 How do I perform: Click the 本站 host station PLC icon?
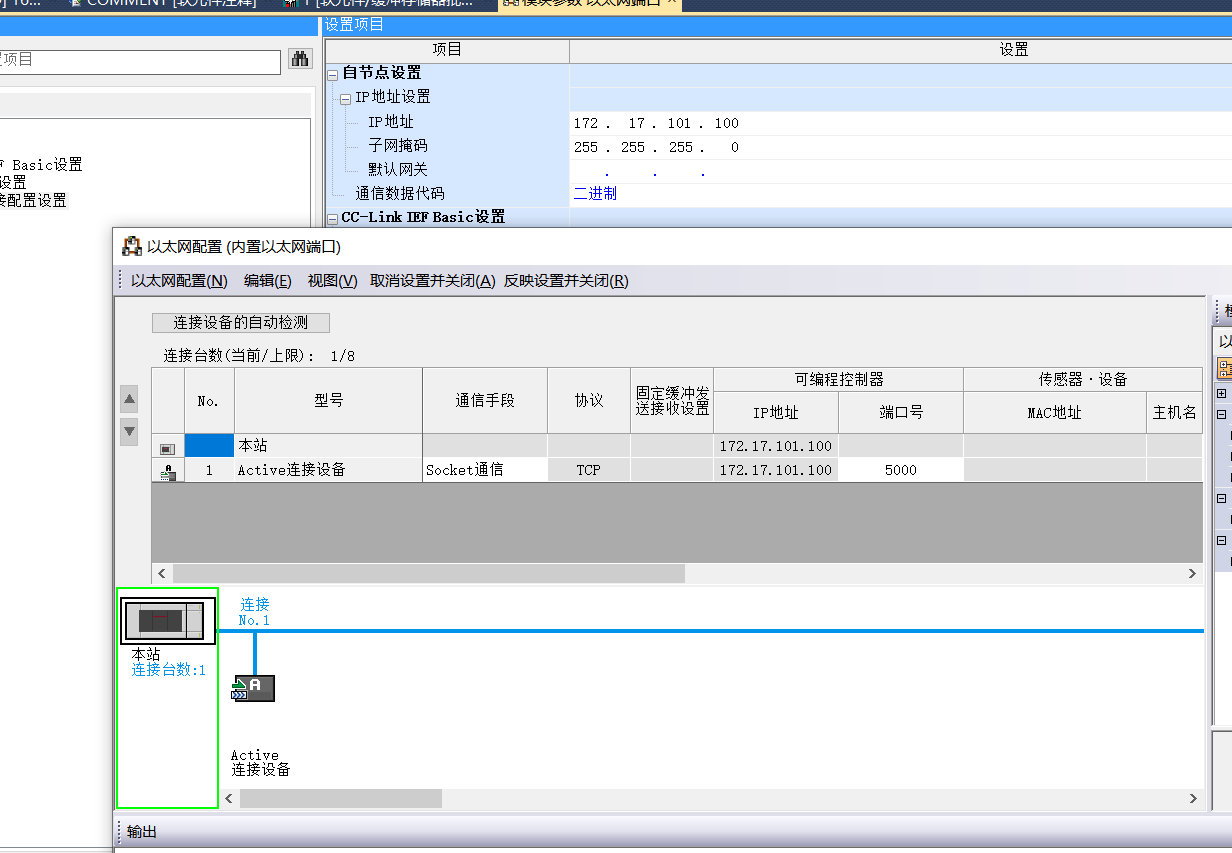pyautogui.click(x=168, y=622)
